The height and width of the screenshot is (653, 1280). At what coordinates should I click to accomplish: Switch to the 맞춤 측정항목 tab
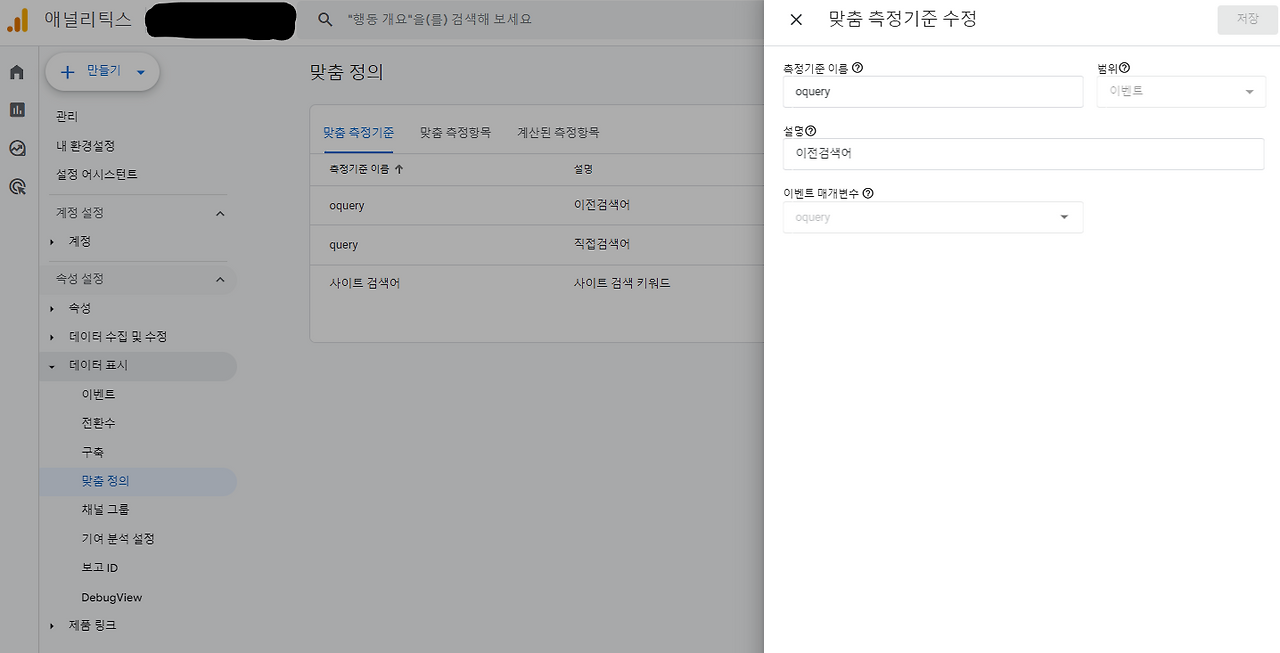[454, 131]
